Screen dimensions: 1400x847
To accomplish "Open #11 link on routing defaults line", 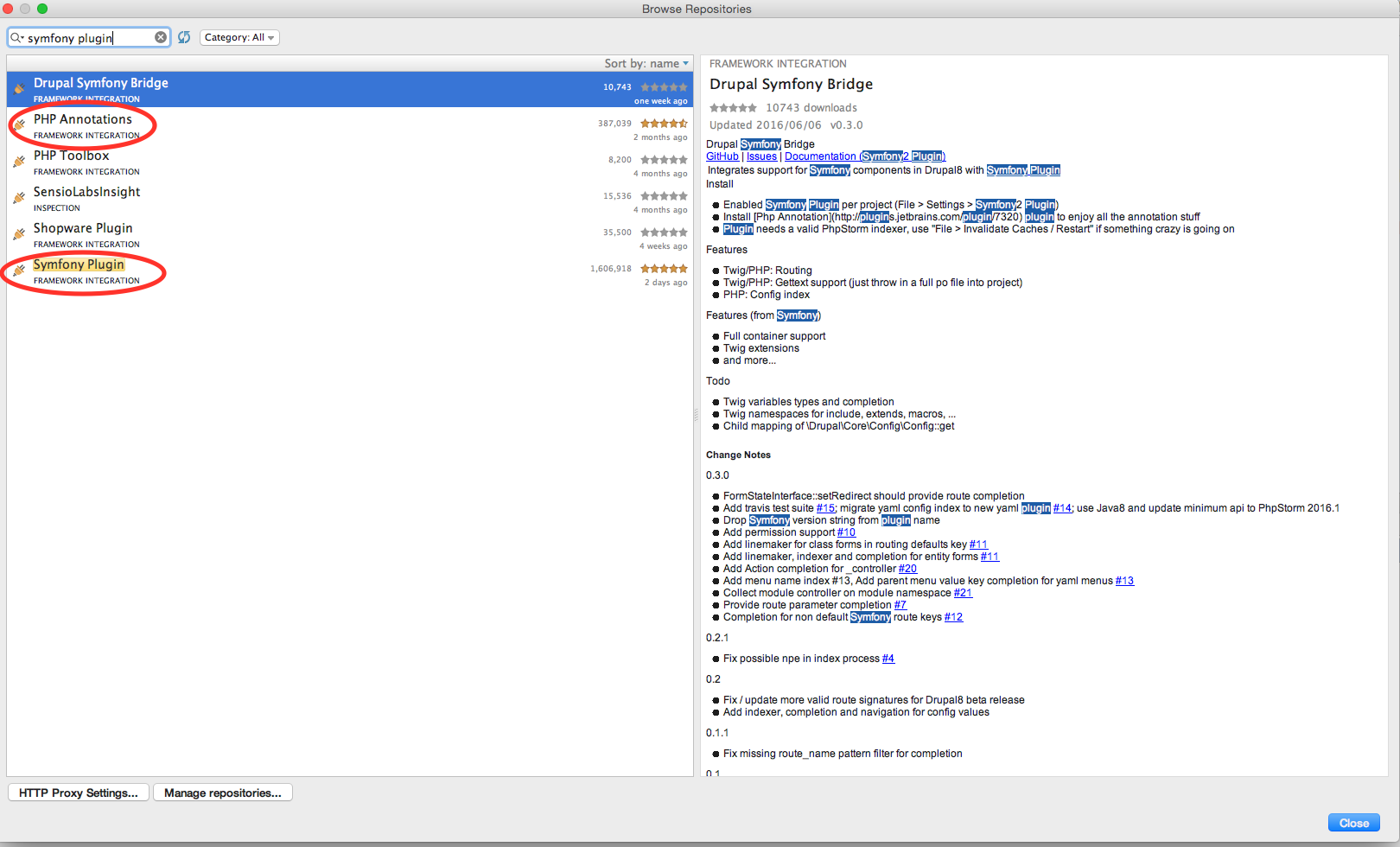I will tap(978, 544).
